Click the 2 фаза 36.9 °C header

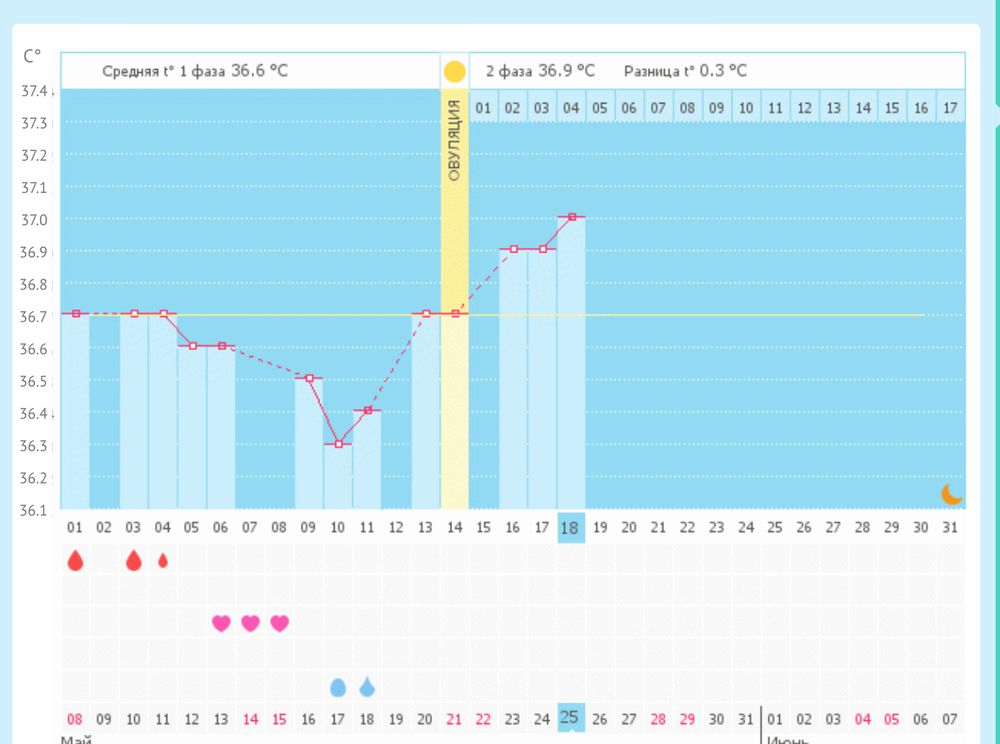tap(540, 71)
